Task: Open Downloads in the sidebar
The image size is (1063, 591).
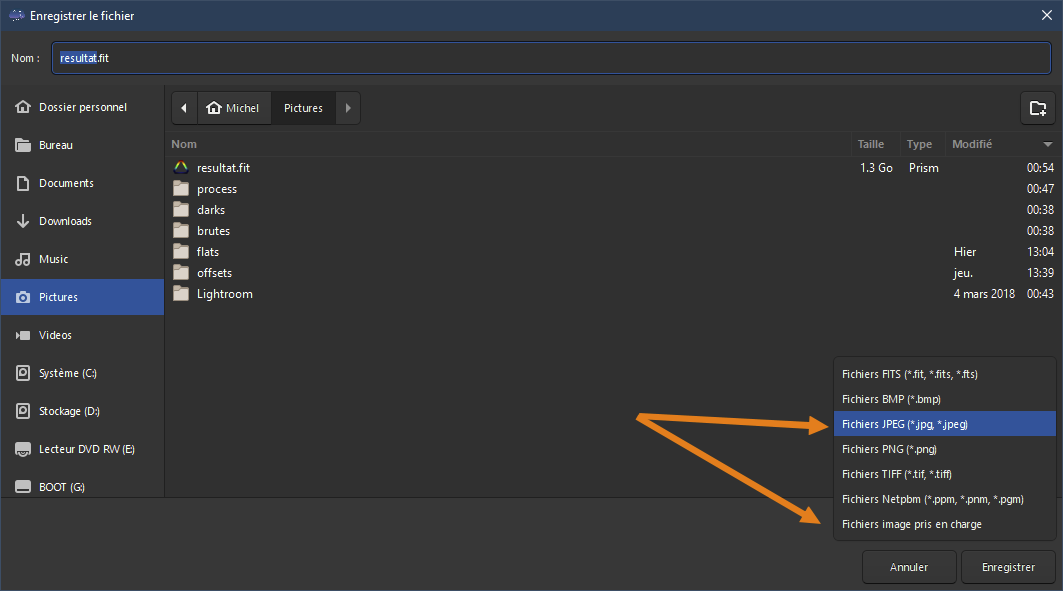Action: click(83, 221)
